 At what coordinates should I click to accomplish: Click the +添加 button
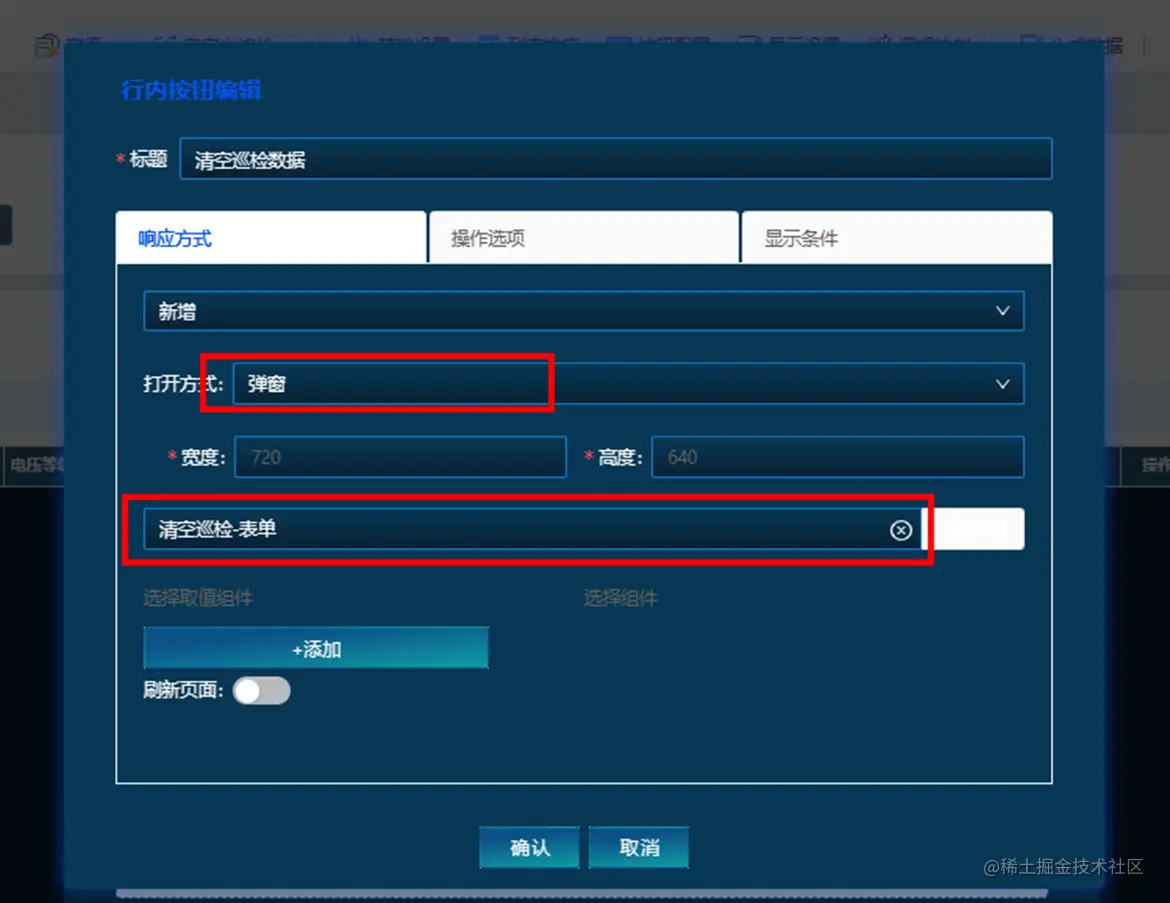point(316,648)
